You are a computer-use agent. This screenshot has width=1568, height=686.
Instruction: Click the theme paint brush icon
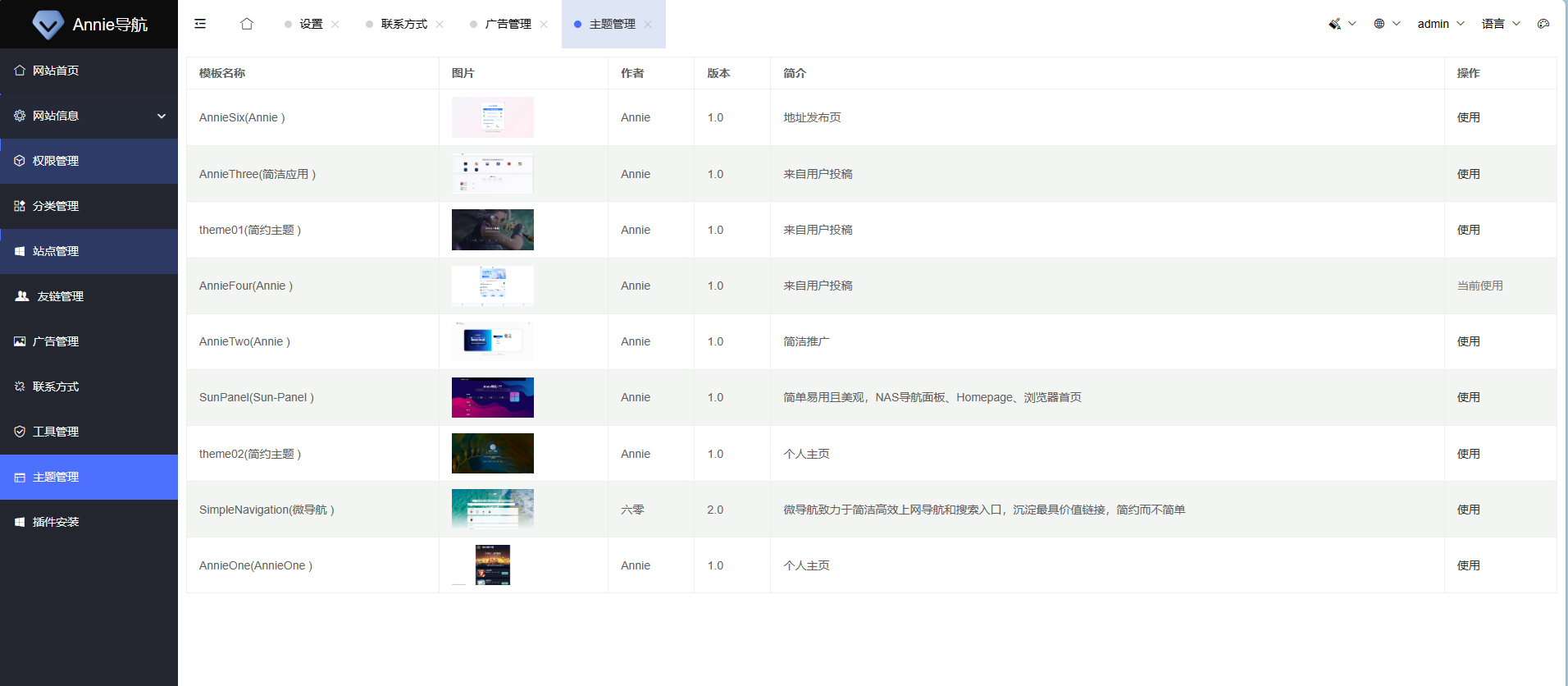pos(1335,24)
